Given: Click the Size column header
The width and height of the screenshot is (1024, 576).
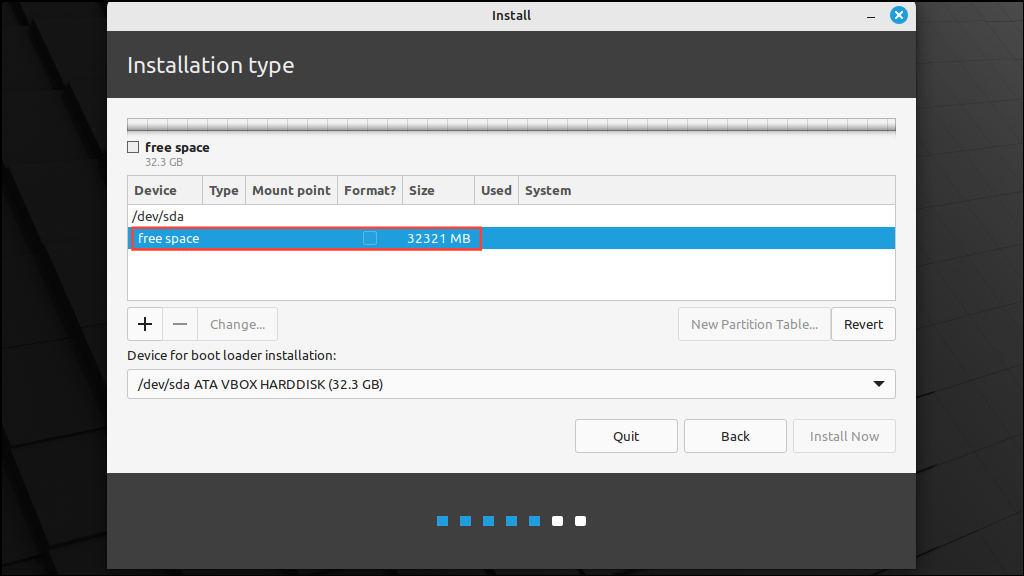Looking at the screenshot, I should (421, 190).
